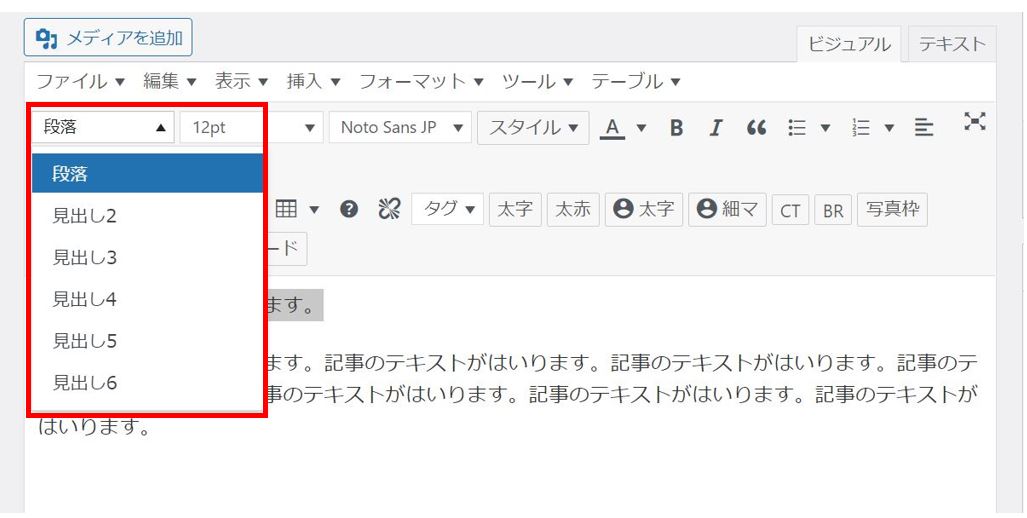Click the メディアを追加 button
Screen dimensions: 1027x518
108,38
